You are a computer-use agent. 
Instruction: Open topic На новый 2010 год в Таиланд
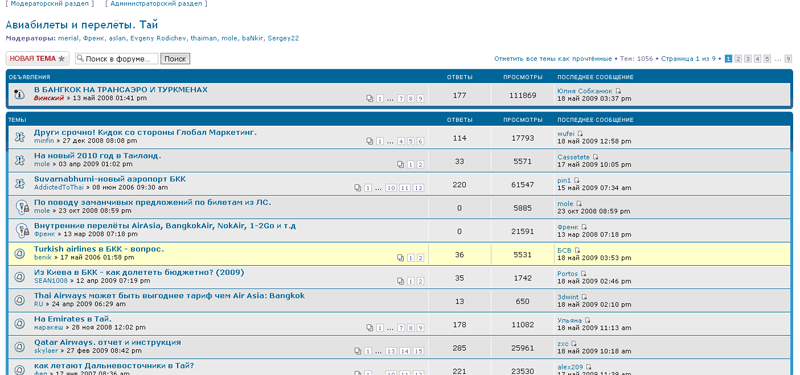pyautogui.click(x=97, y=156)
